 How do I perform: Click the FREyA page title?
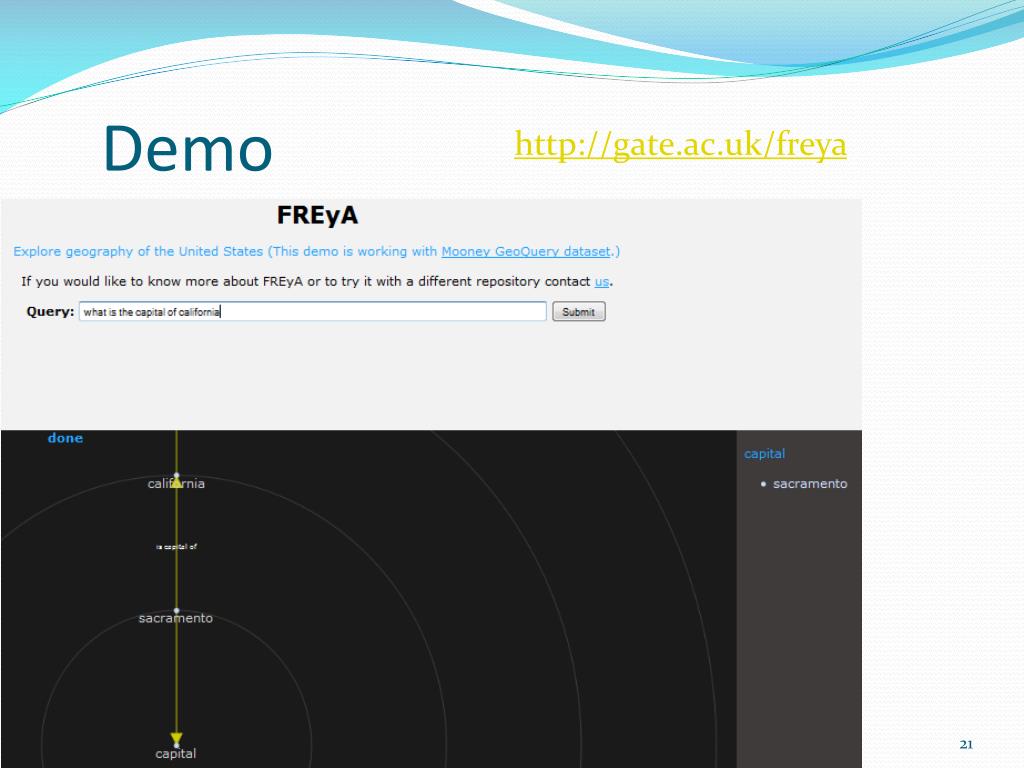coord(317,215)
